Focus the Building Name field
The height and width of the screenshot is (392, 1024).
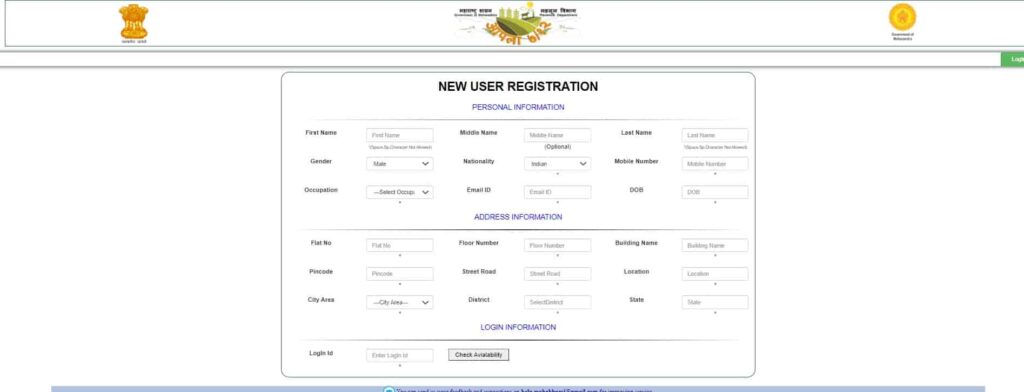coord(714,245)
